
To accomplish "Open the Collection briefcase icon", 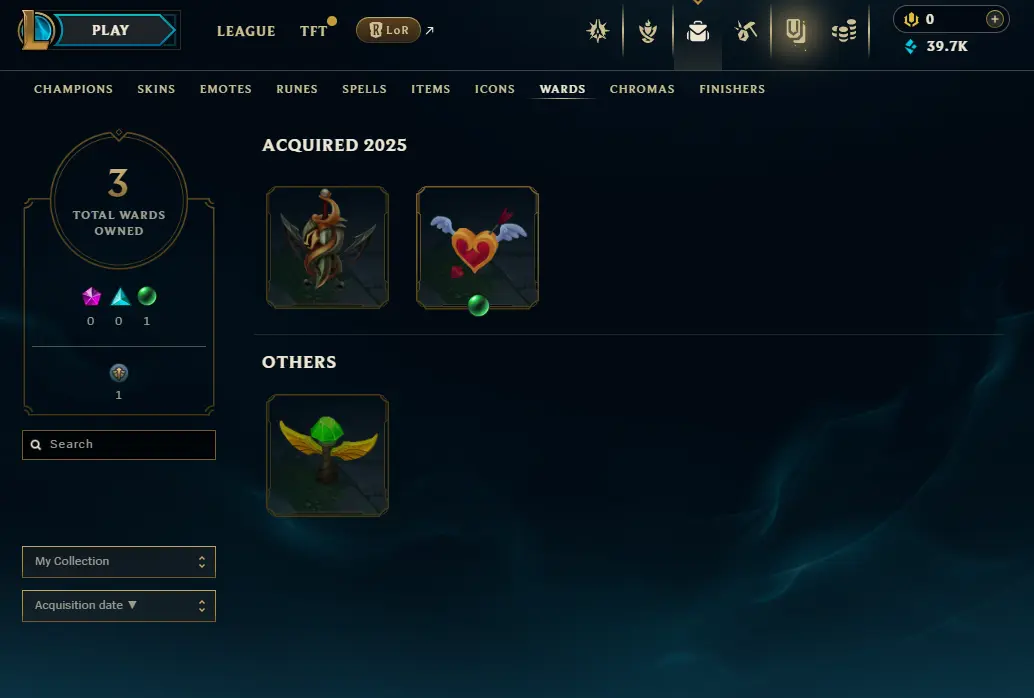I will (x=698, y=31).
